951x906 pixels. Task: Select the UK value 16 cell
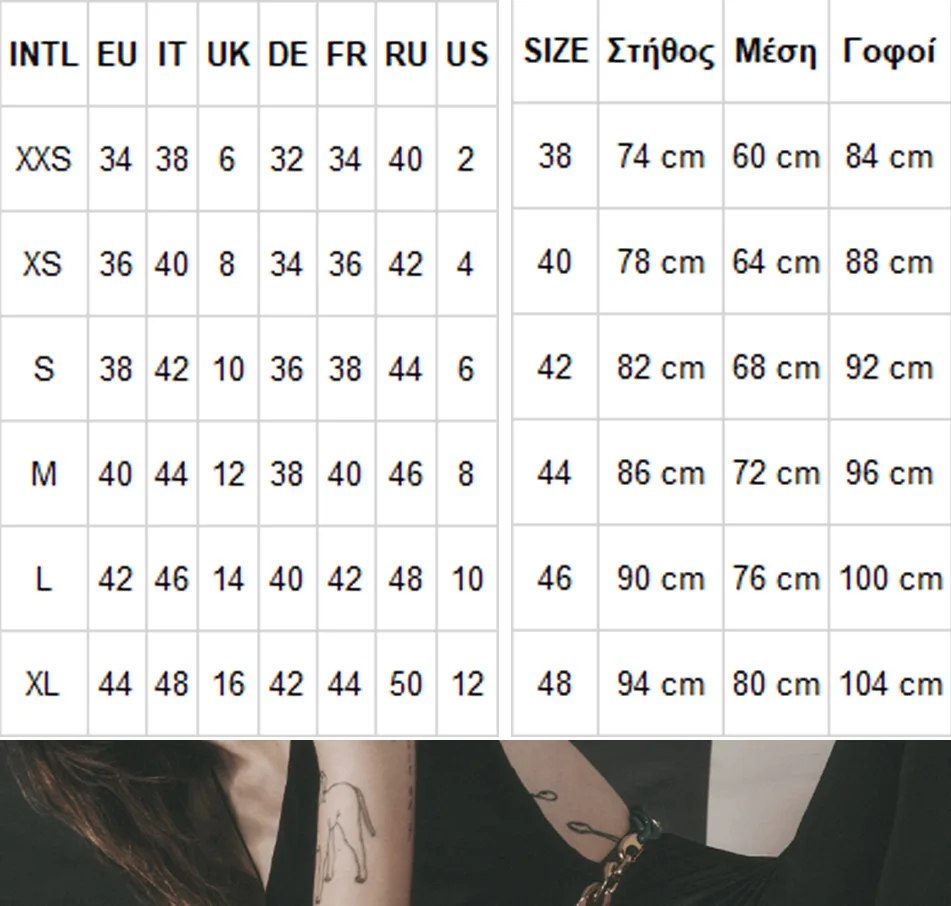pyautogui.click(x=228, y=684)
